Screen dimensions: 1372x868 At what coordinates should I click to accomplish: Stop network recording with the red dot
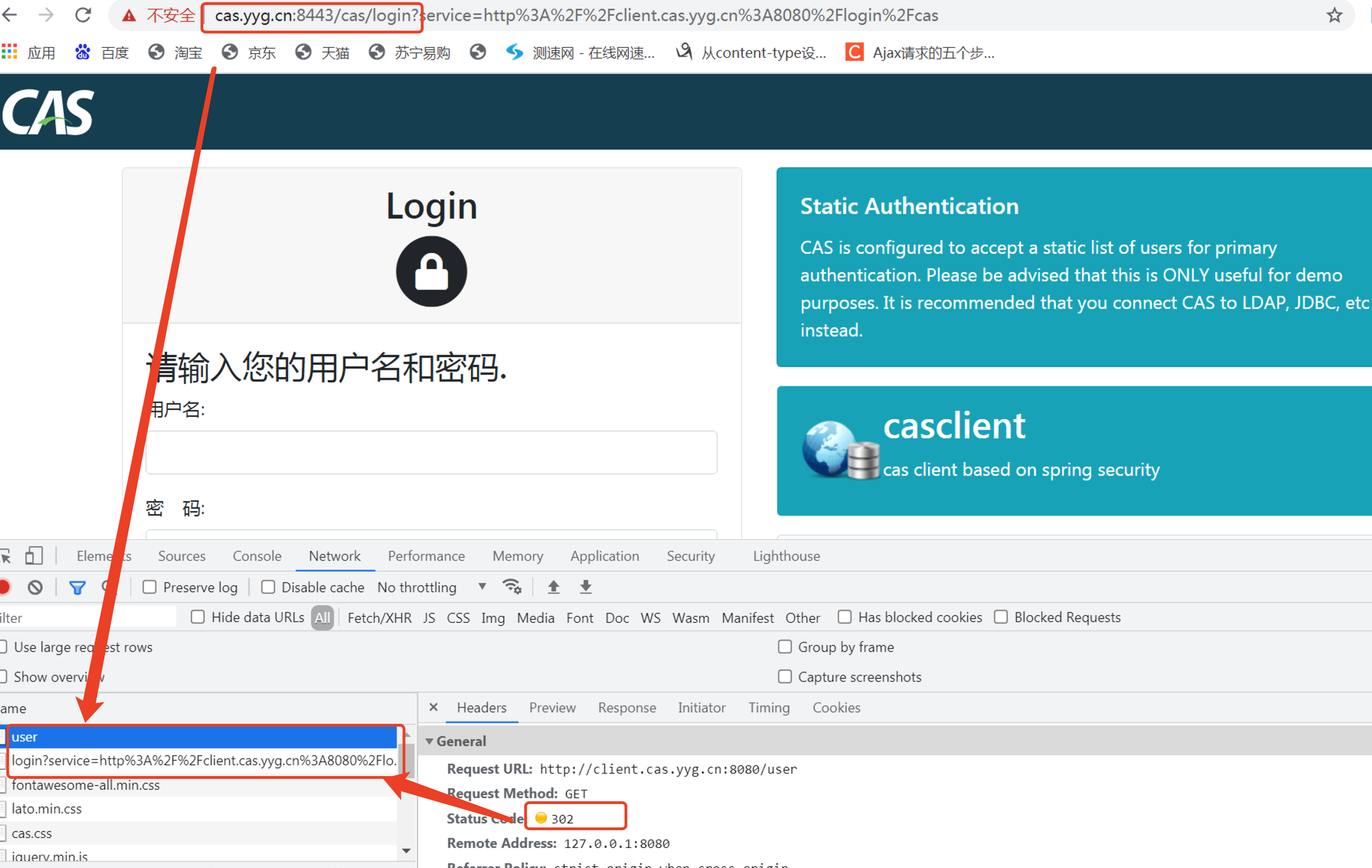(x=5, y=587)
